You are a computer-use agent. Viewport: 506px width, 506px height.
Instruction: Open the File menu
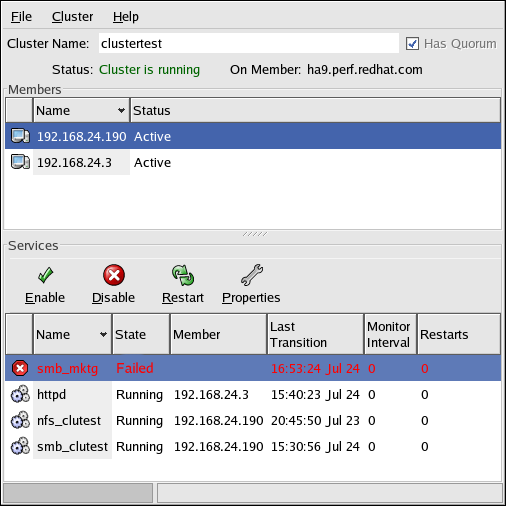coord(21,16)
